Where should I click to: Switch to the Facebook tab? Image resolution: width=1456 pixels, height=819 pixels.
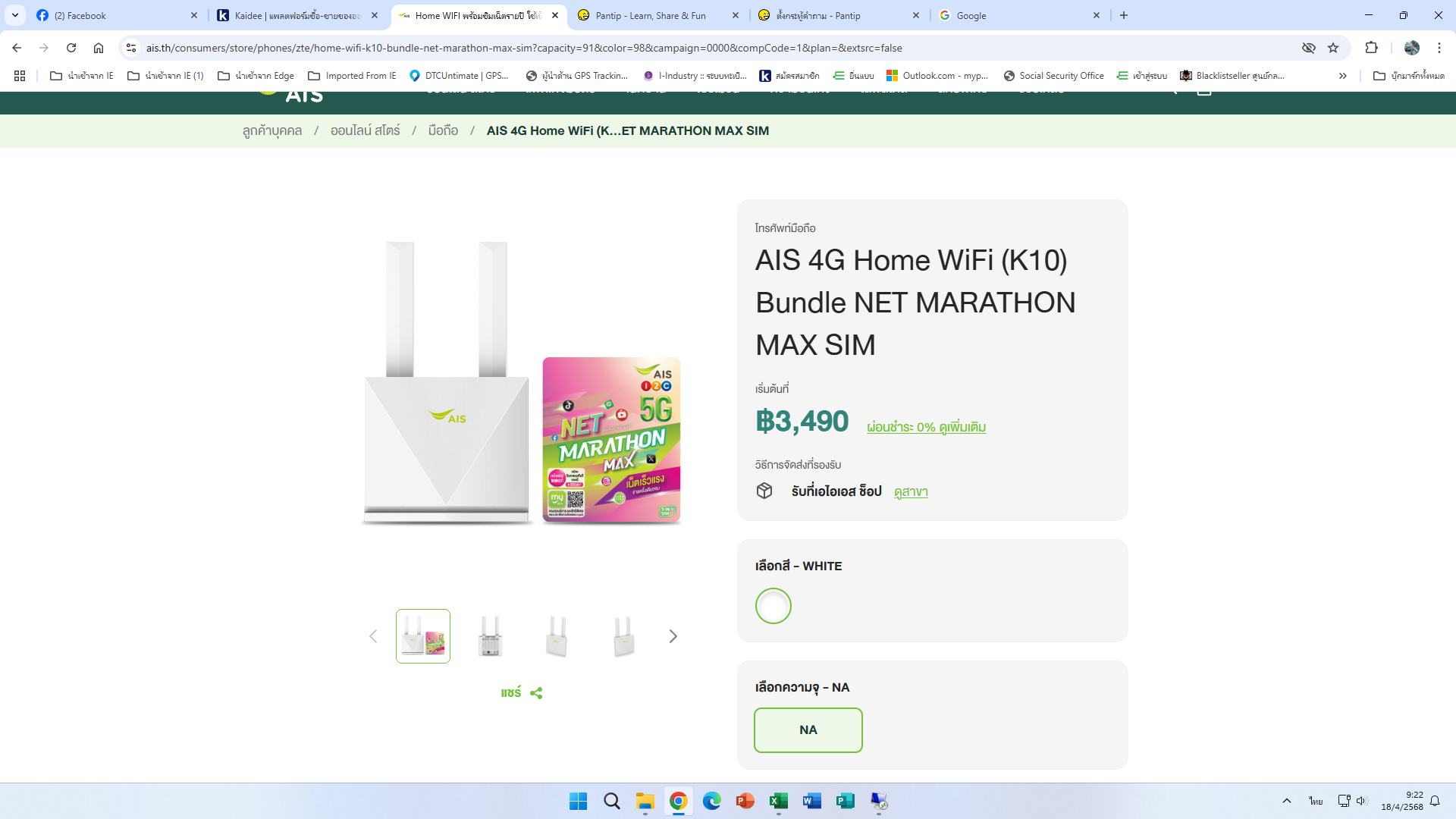pyautogui.click(x=118, y=15)
